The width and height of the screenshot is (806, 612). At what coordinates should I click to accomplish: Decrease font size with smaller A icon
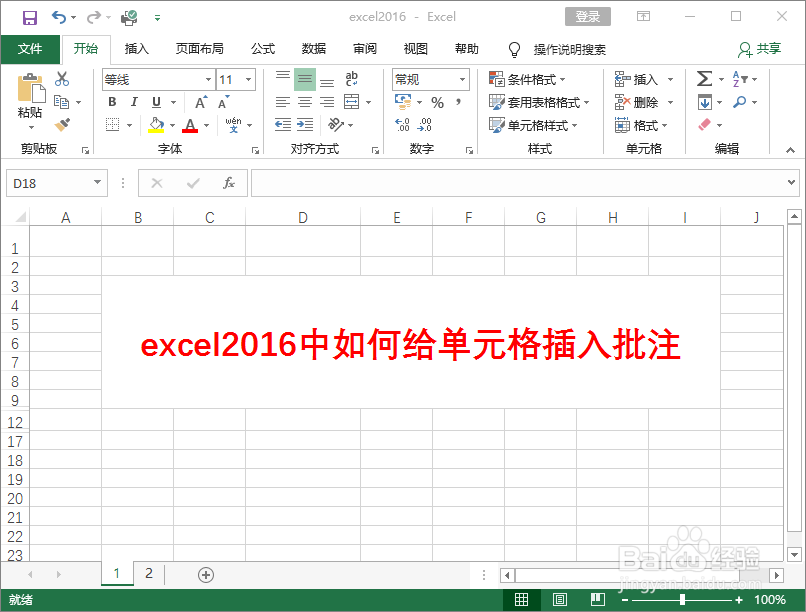(224, 102)
